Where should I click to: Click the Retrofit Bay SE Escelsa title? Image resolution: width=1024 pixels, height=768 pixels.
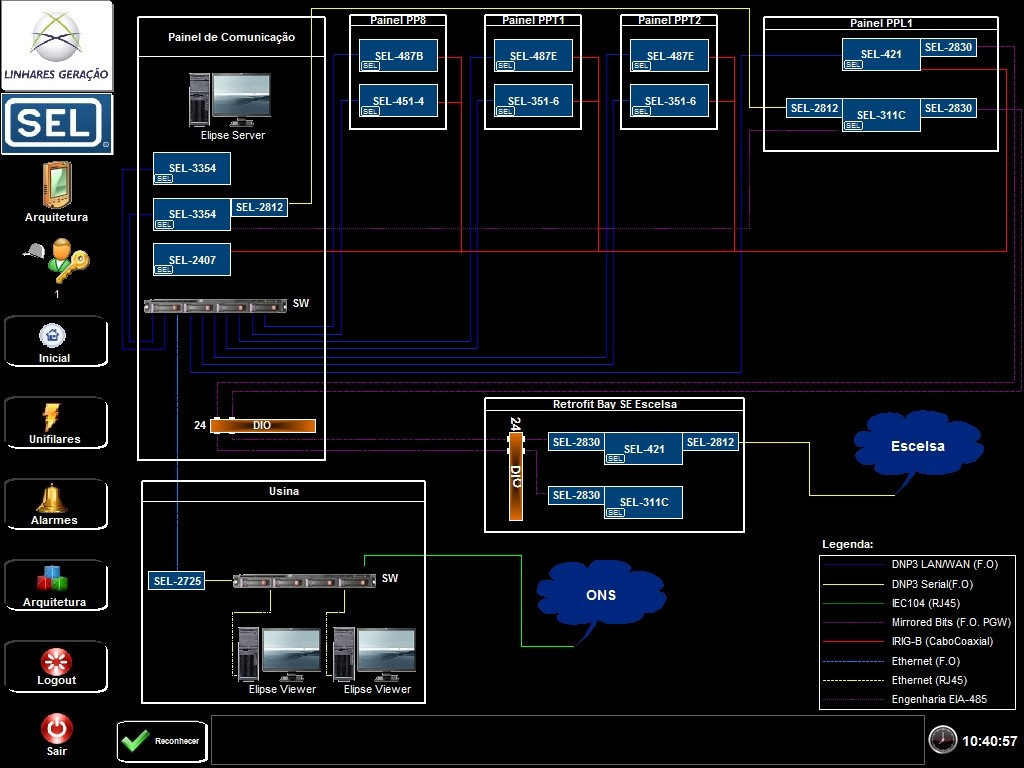pyautogui.click(x=615, y=404)
